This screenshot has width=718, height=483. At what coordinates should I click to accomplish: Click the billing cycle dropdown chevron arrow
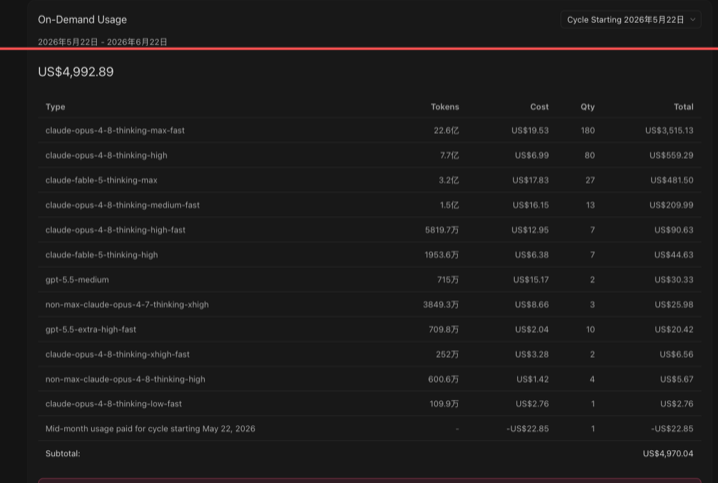(x=692, y=20)
